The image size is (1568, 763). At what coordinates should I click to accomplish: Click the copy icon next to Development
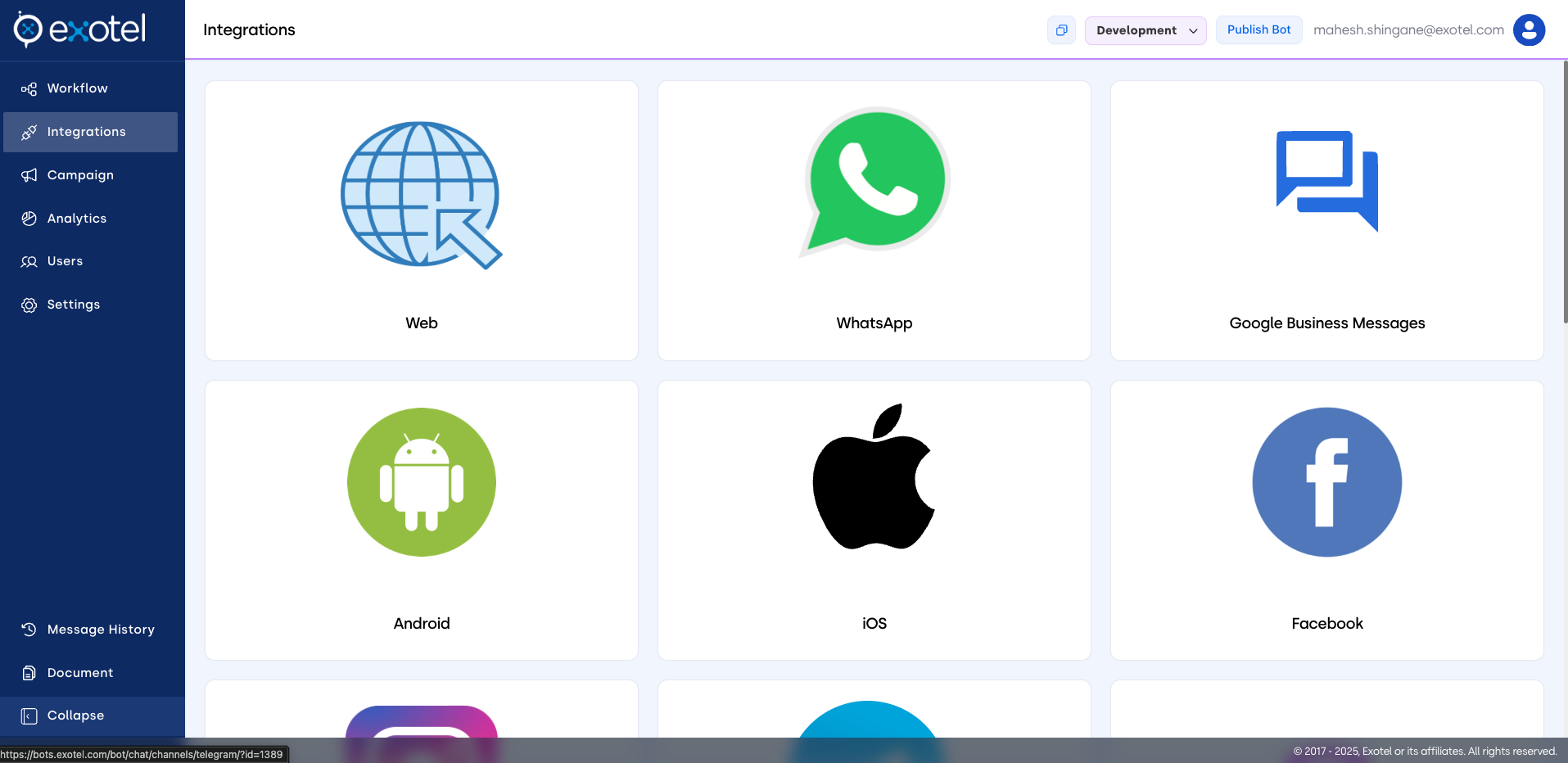tap(1061, 30)
